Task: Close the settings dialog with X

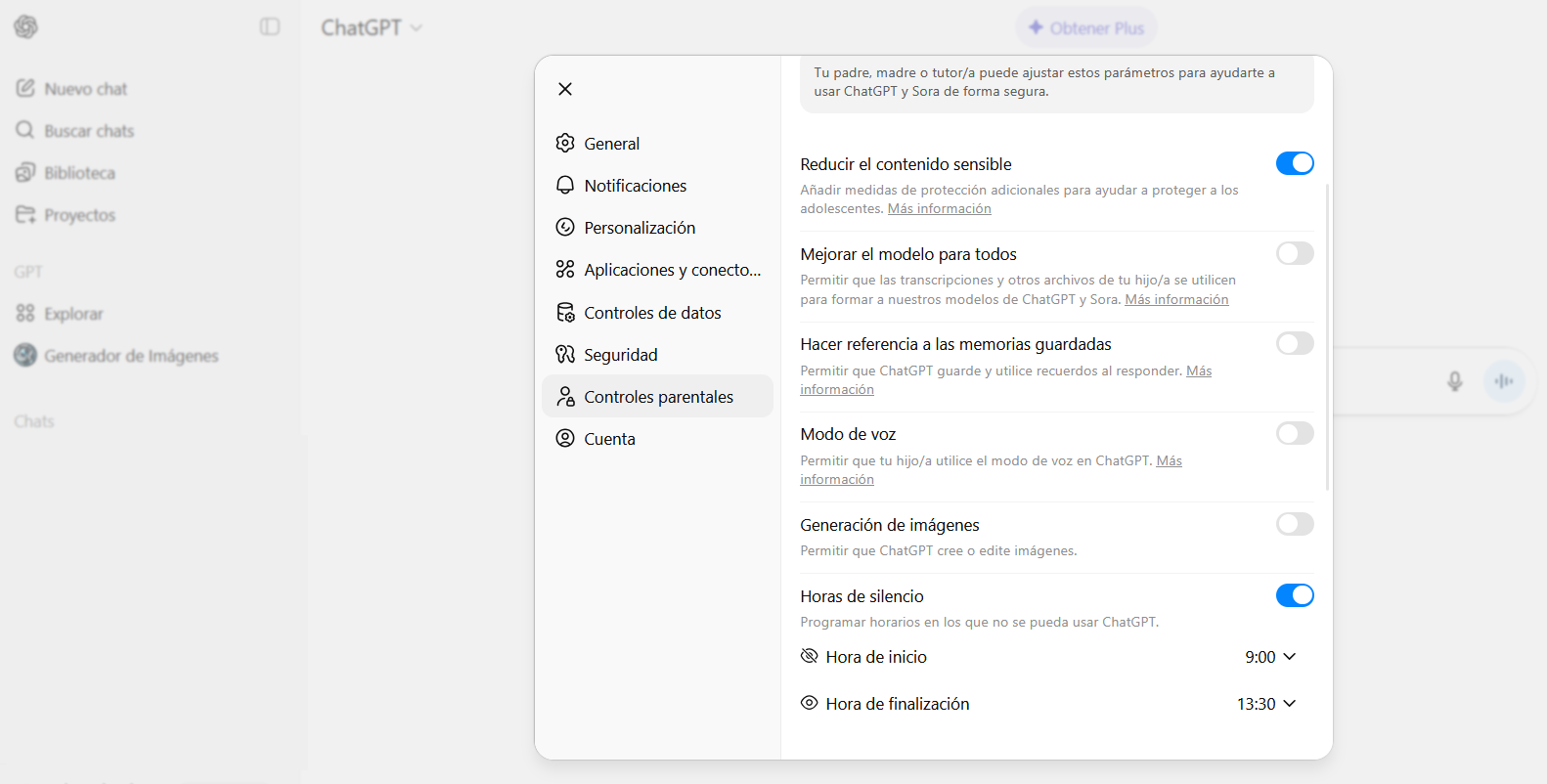Action: (565, 89)
